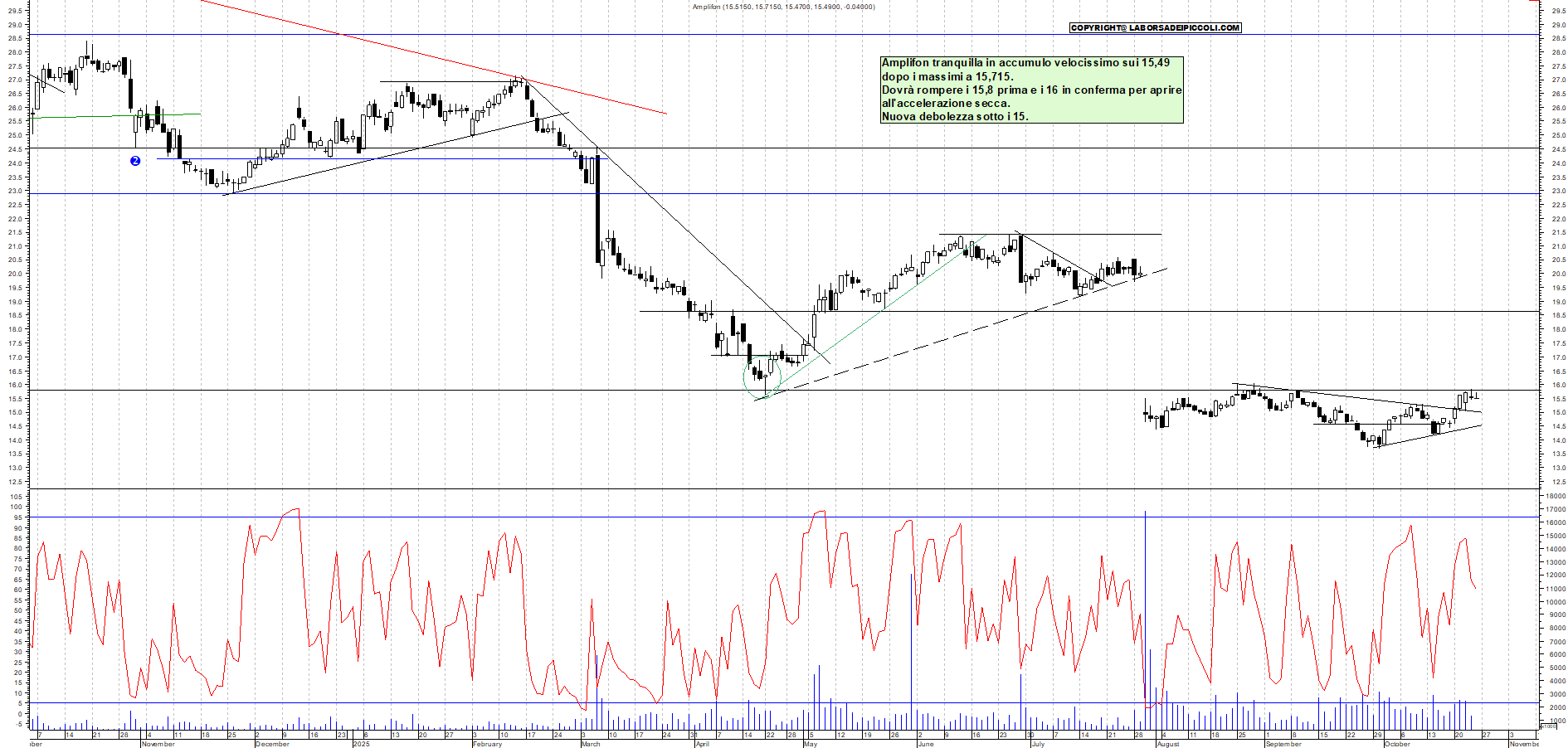Select the "October" label on the date axis
The height and width of the screenshot is (748, 1568).
1397,745
